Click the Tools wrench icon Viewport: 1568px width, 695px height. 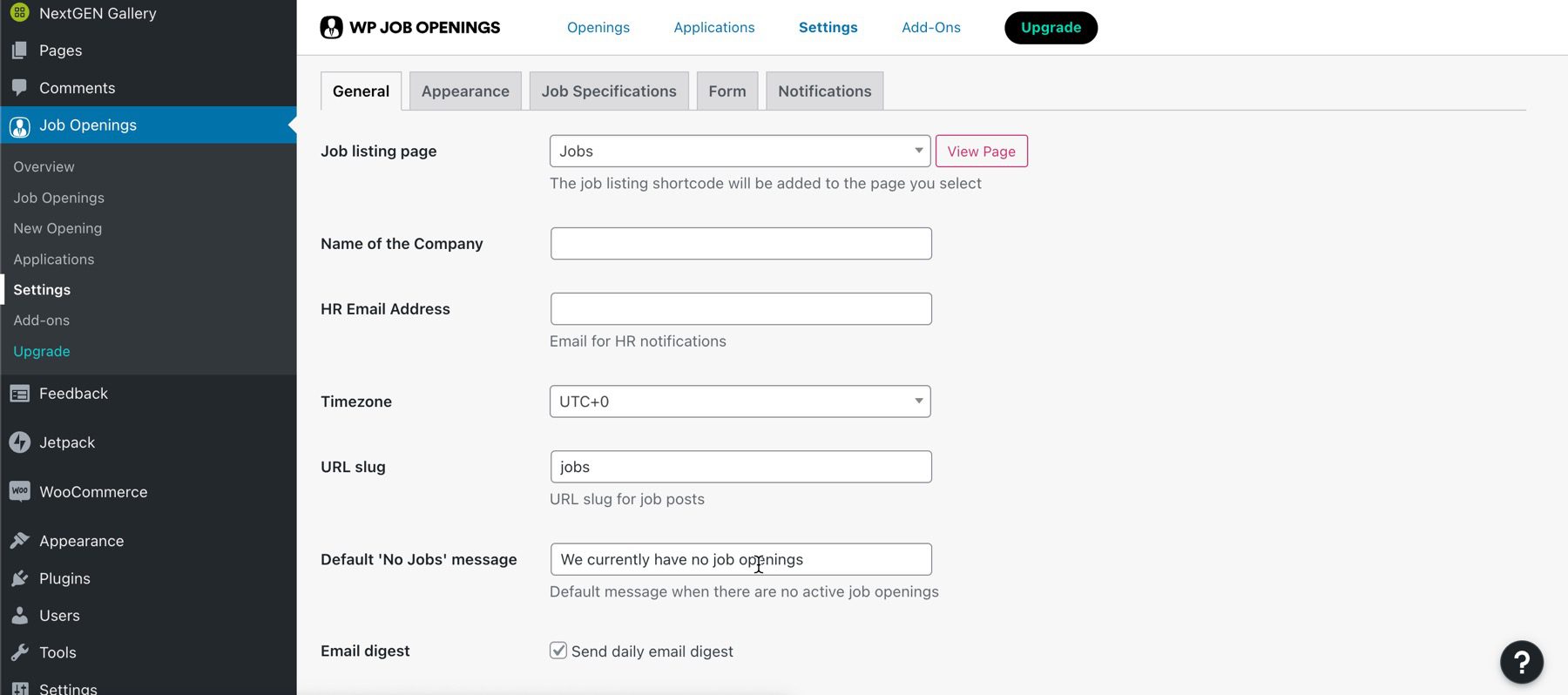[18, 652]
